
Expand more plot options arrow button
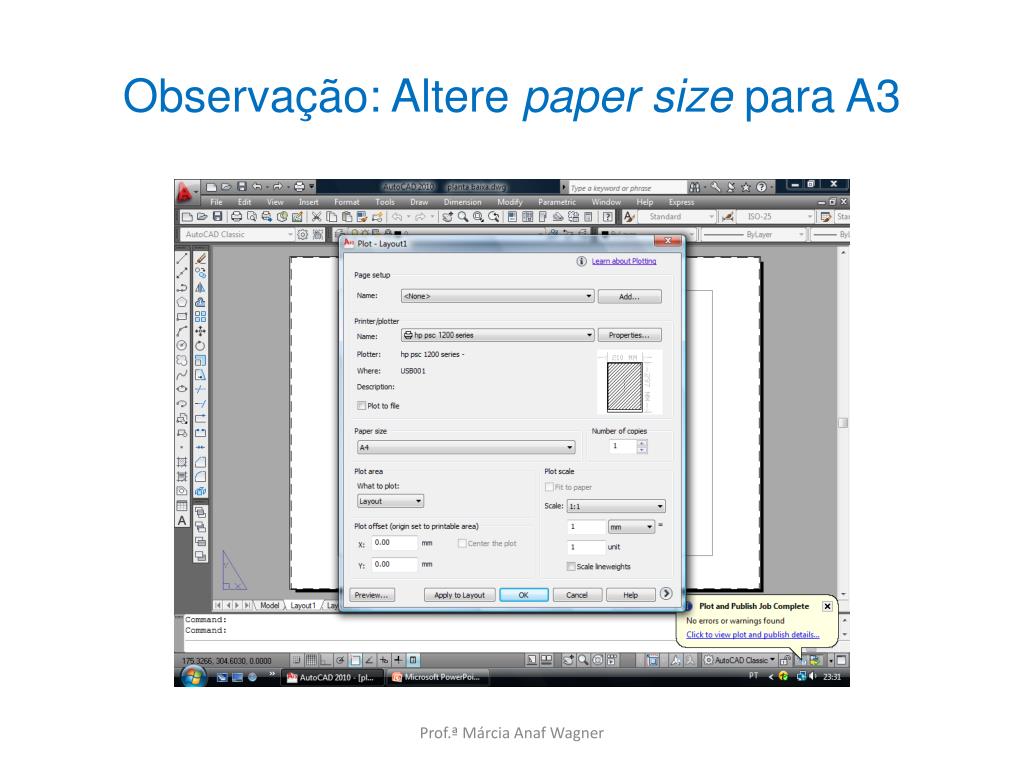coord(665,594)
